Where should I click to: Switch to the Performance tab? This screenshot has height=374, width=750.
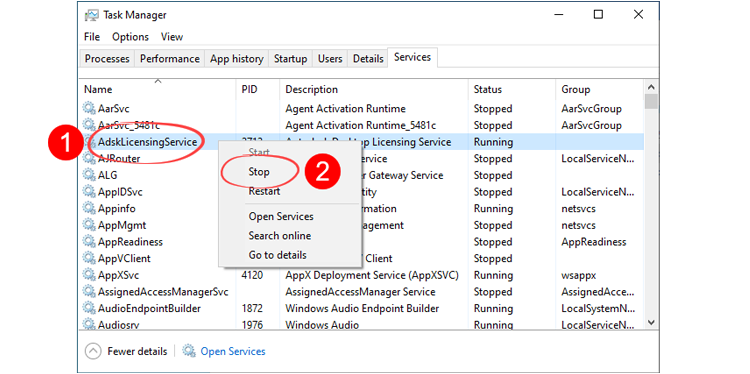pos(170,59)
